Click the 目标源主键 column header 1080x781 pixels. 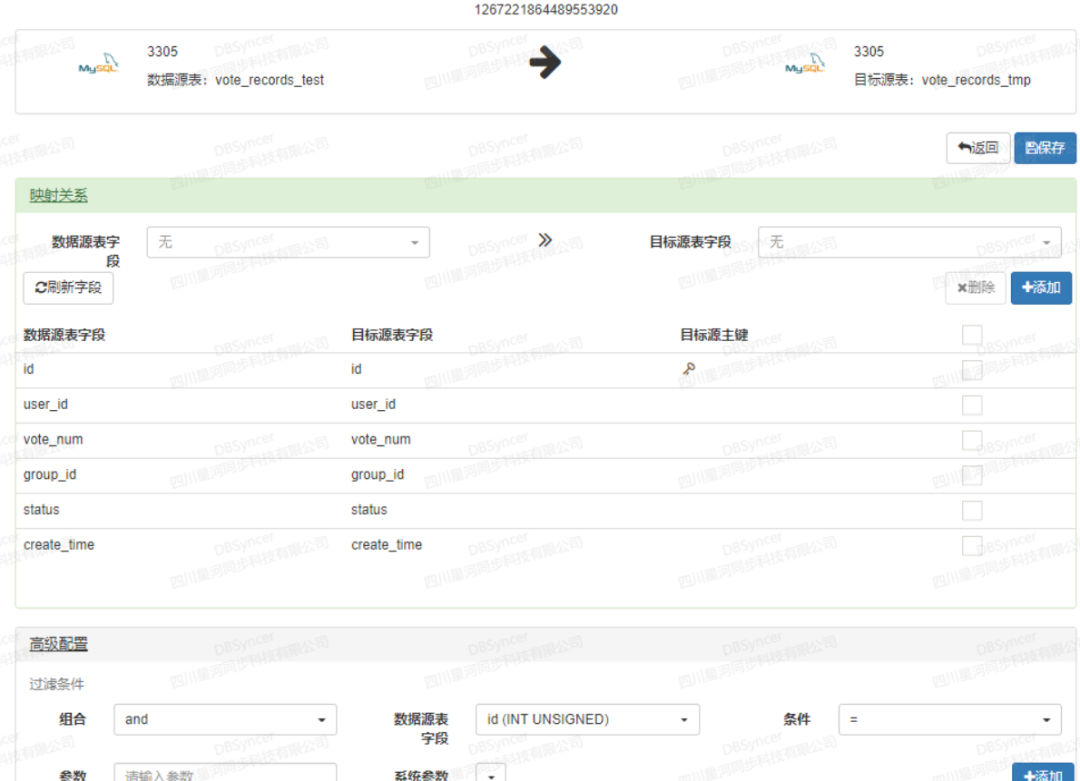[x=714, y=335]
